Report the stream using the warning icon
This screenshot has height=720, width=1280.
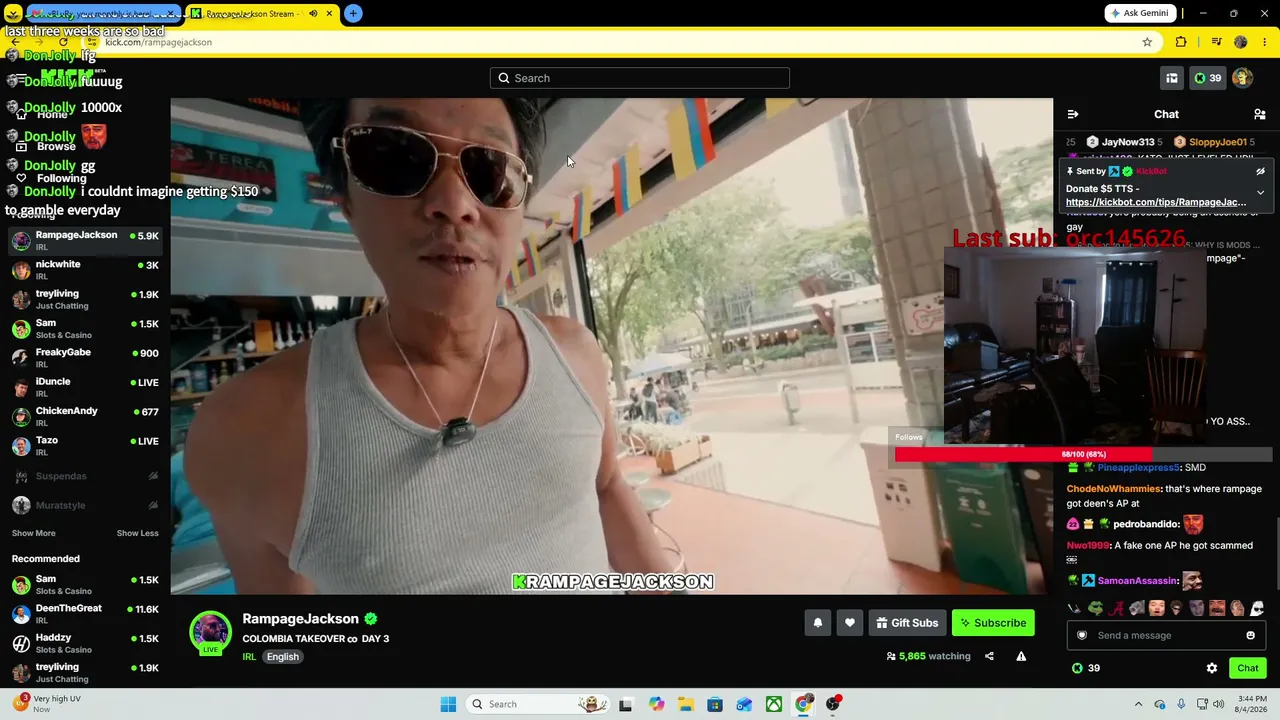point(1021,656)
